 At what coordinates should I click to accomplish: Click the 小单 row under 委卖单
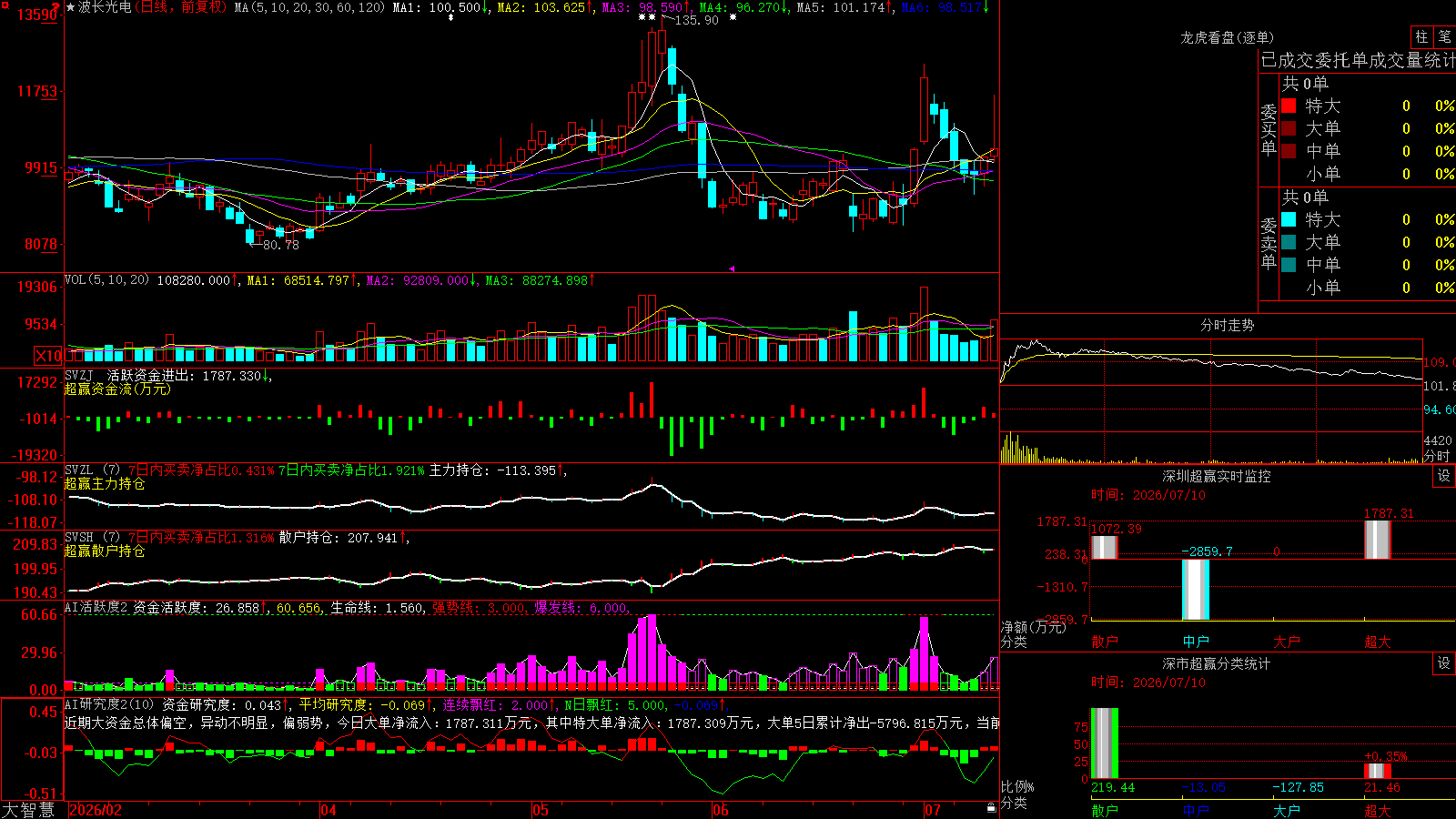(1368, 288)
